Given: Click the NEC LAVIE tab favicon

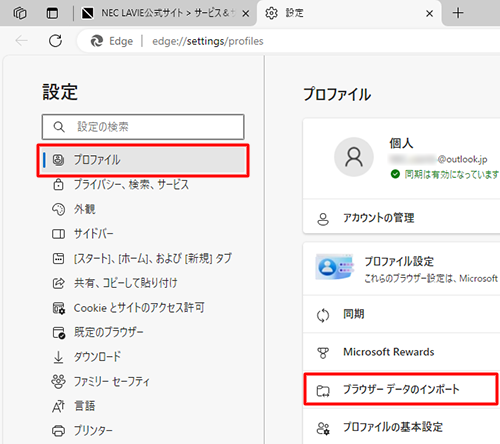Looking at the screenshot, I should click(x=87, y=13).
